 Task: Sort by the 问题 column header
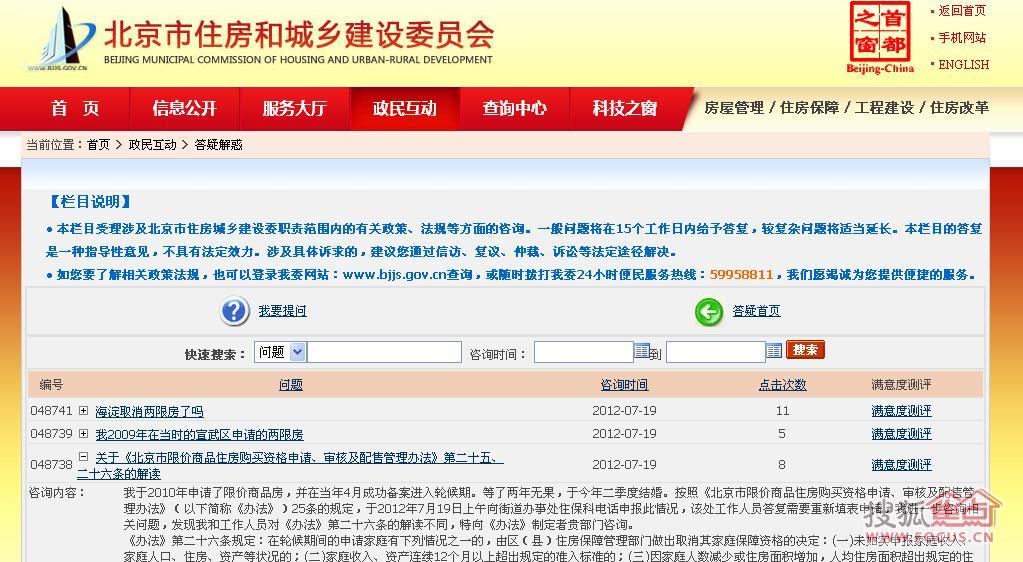tap(290, 385)
